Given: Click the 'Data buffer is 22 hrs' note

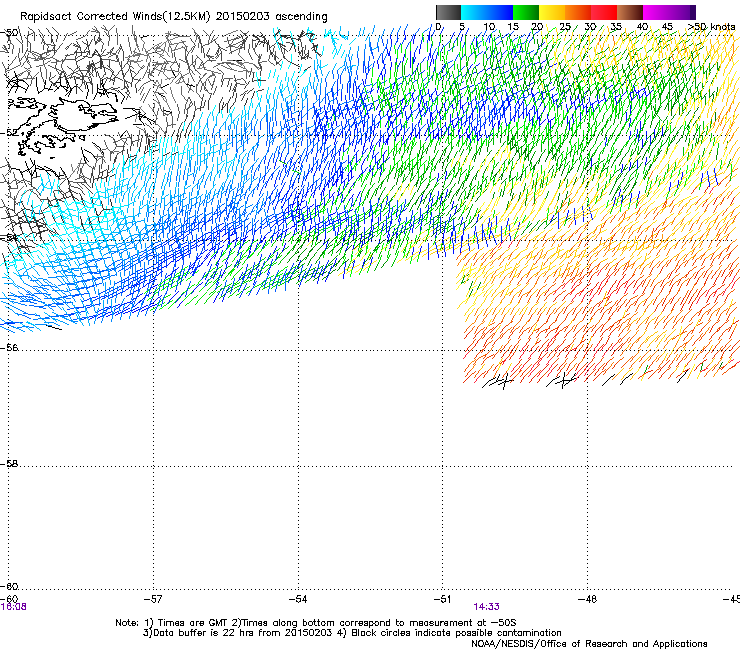Looking at the screenshot, I should pos(238,633).
